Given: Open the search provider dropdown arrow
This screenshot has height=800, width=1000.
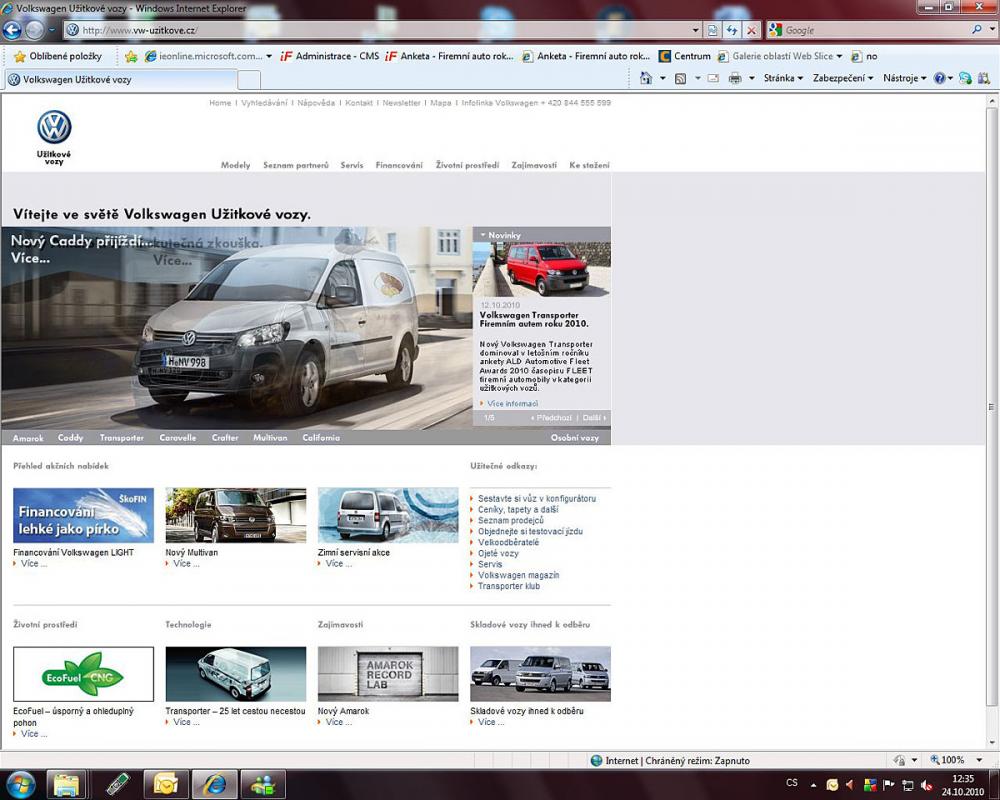Looking at the screenshot, I should [x=992, y=30].
